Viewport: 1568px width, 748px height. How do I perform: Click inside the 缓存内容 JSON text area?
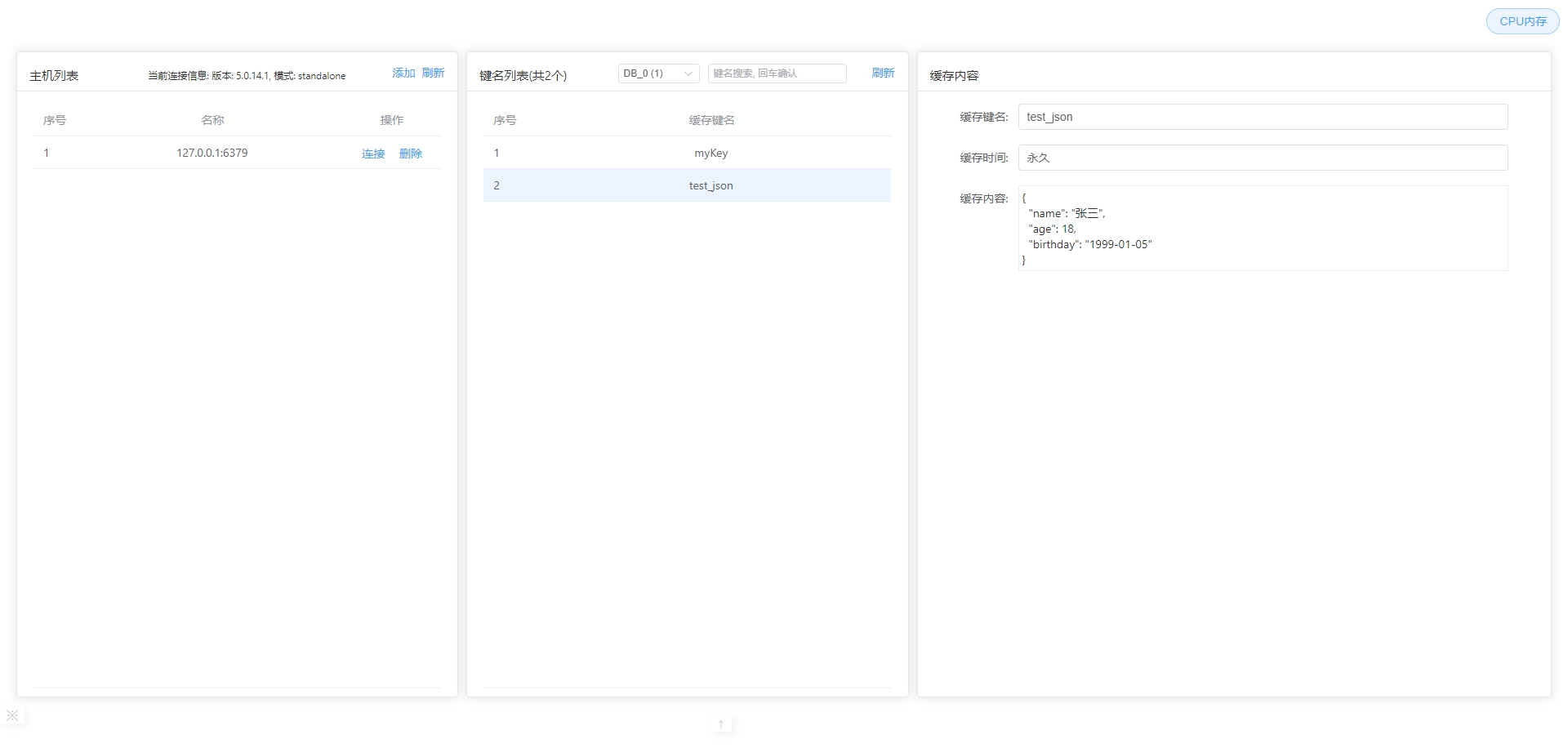pos(1262,229)
